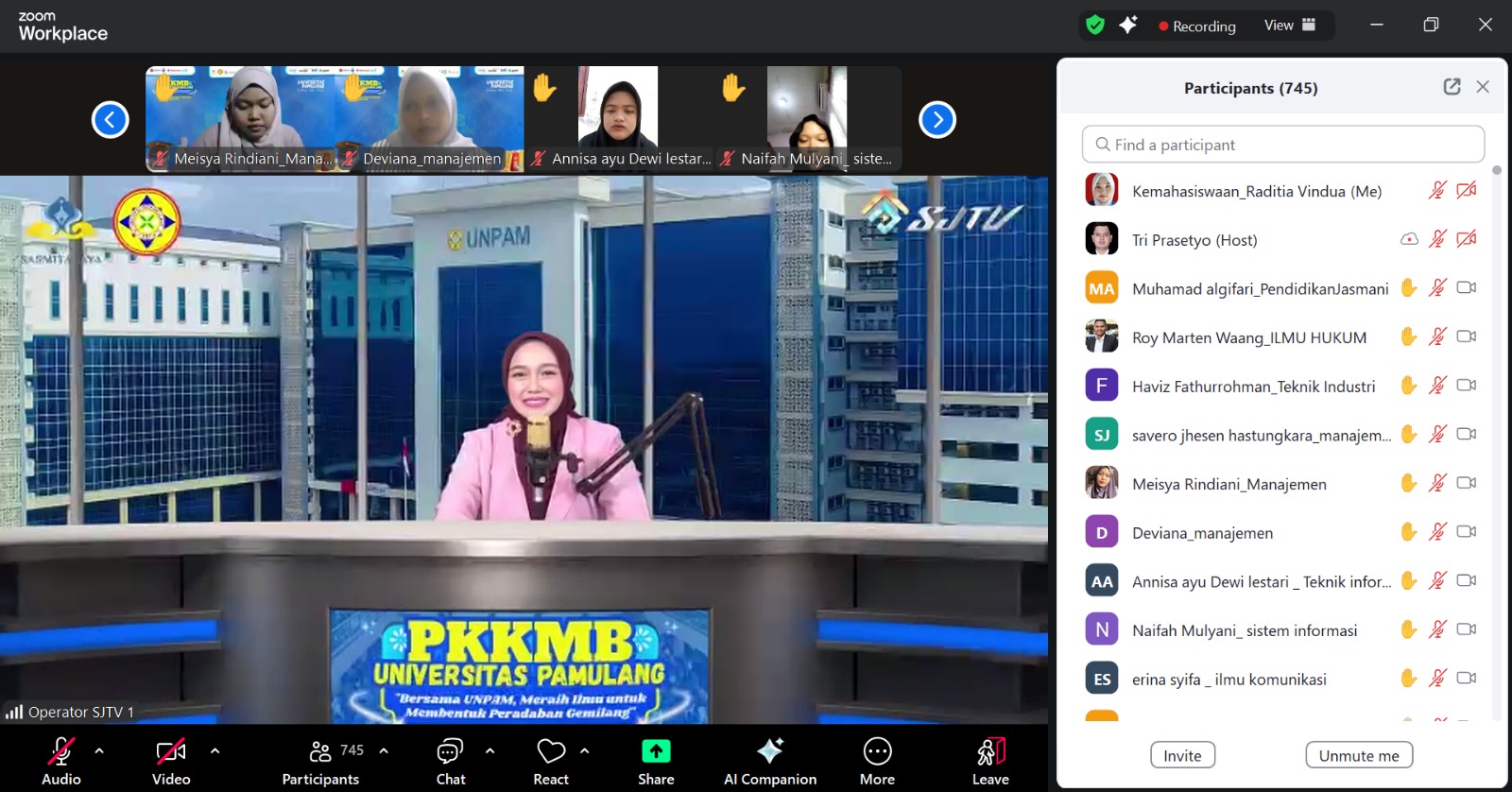Viewport: 1512px width, 792px height.
Task: Click camera-off icon for Tri Prasetyo
Action: 1467,239
